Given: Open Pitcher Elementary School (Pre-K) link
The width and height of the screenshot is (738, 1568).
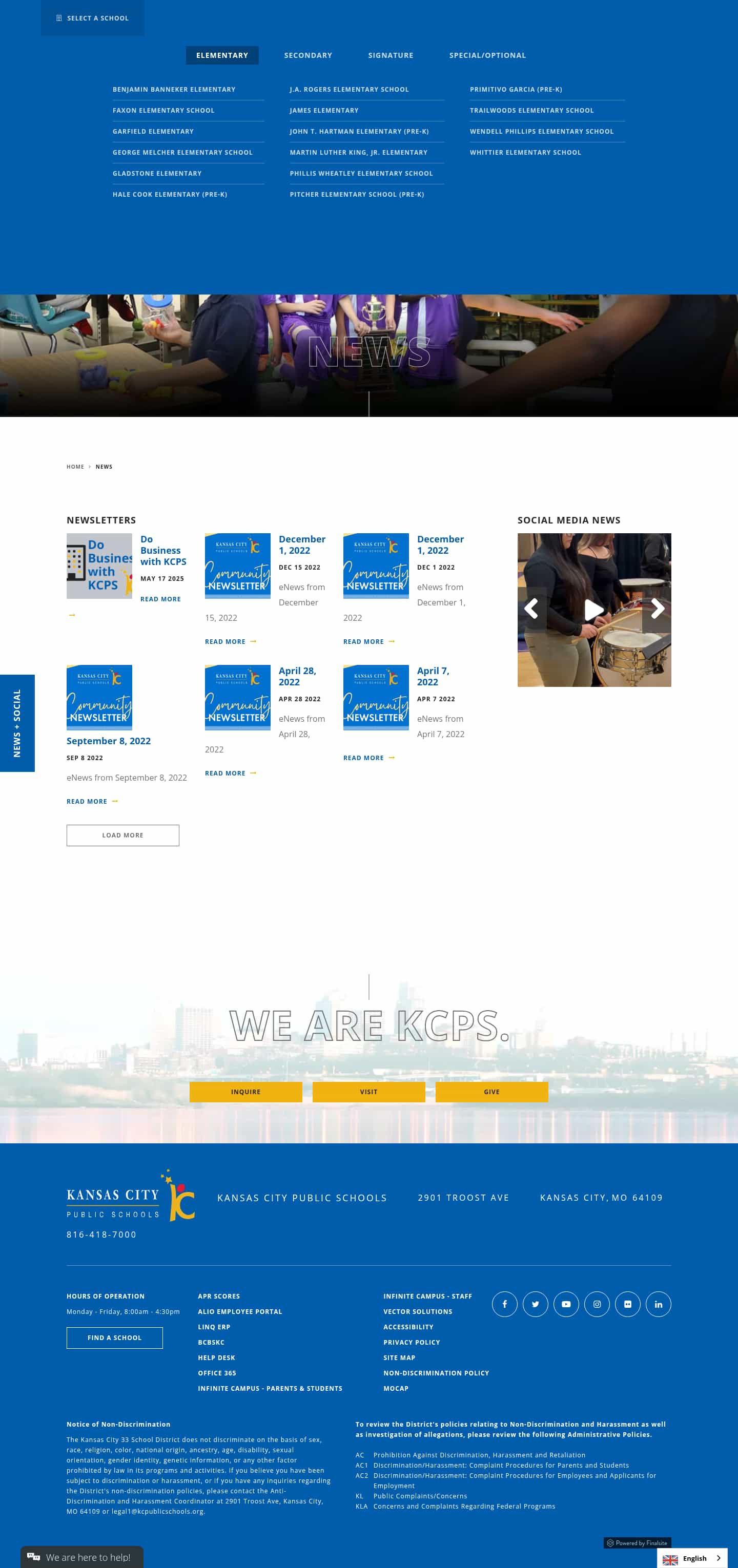Looking at the screenshot, I should 357,194.
